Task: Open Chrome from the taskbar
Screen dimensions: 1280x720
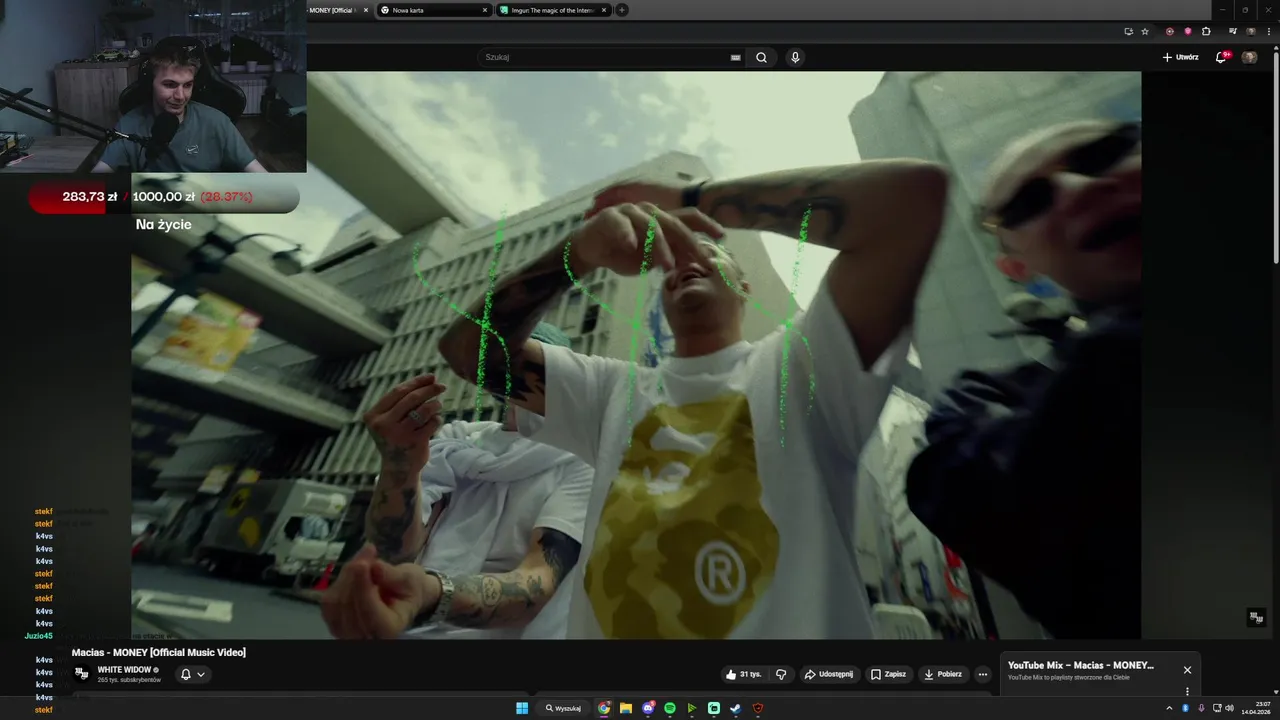Action: click(x=604, y=708)
